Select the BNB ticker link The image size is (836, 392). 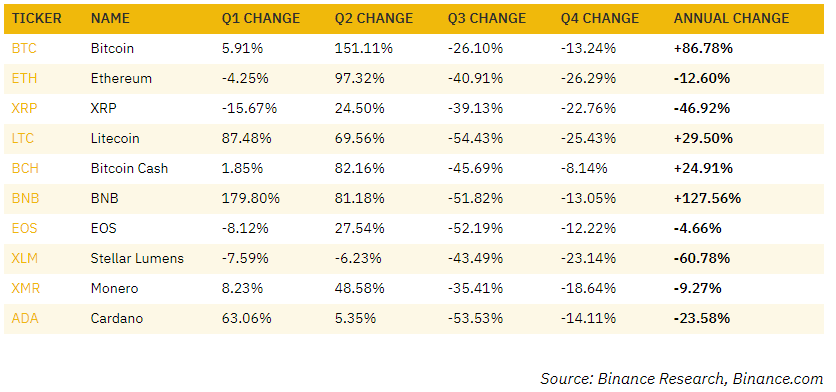click(25, 198)
